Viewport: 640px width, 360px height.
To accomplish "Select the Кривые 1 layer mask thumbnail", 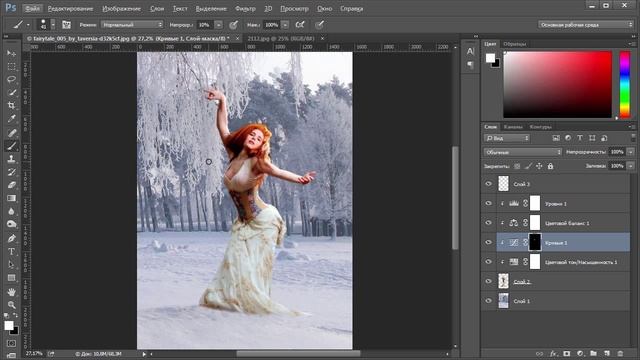I will (535, 242).
